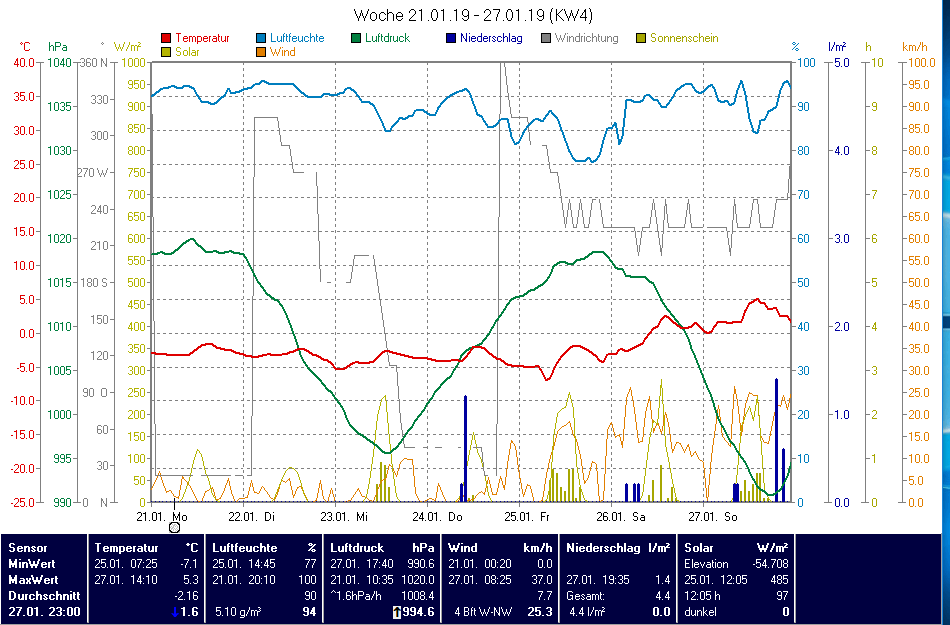Click the air pressure trend up arrow
Viewport: 950px width, 625px height.
point(395,612)
